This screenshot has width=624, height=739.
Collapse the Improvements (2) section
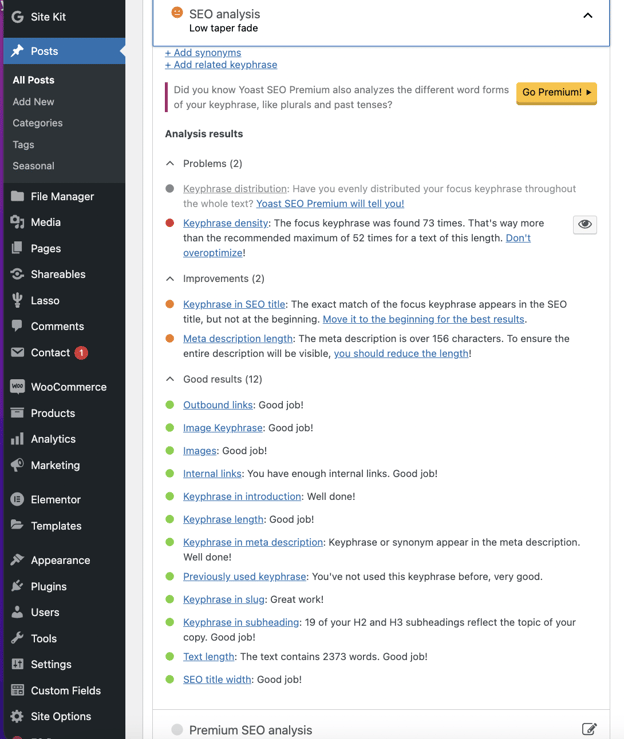[x=170, y=279]
